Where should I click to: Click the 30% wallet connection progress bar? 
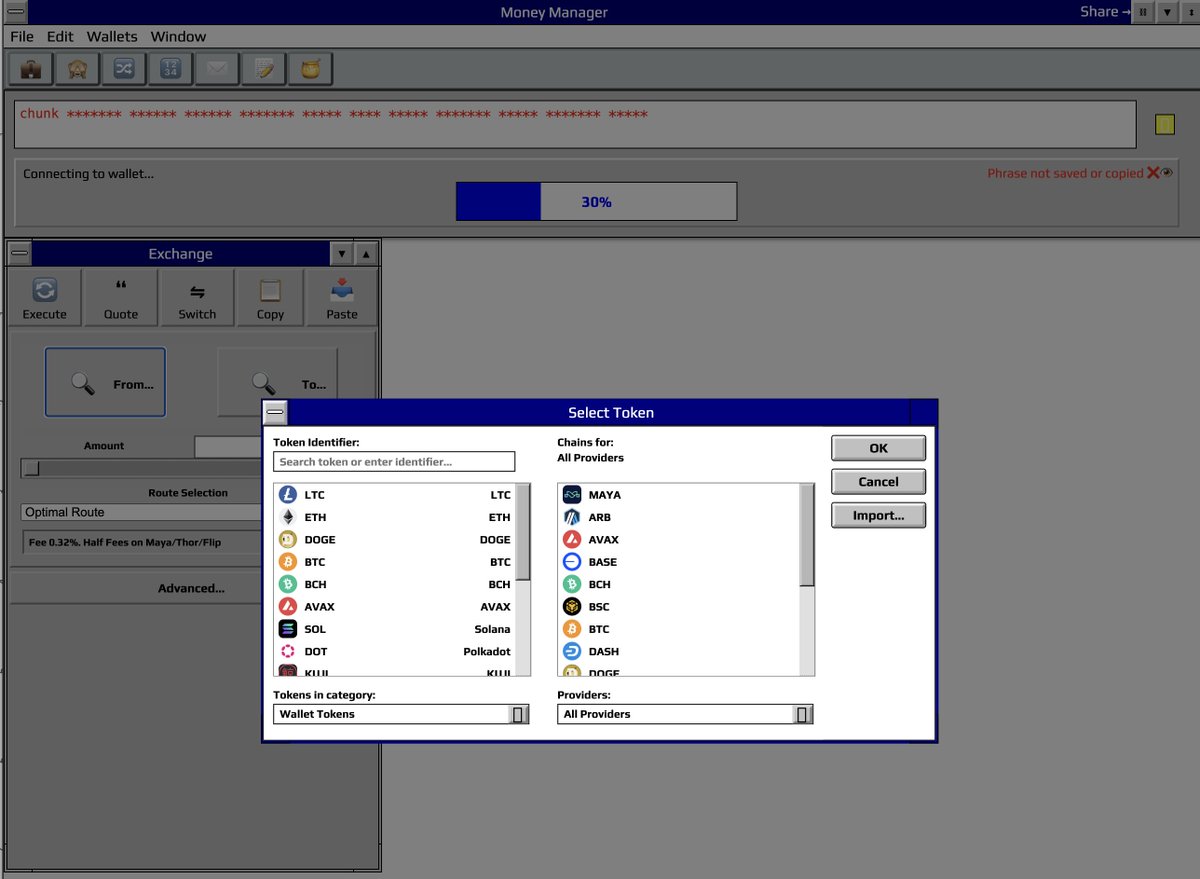[596, 201]
